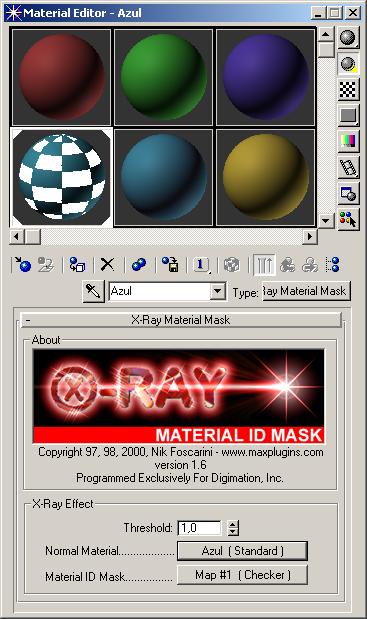Toggle the Backlight icon
Image resolution: width=367 pixels, height=619 pixels.
pyautogui.click(x=348, y=64)
